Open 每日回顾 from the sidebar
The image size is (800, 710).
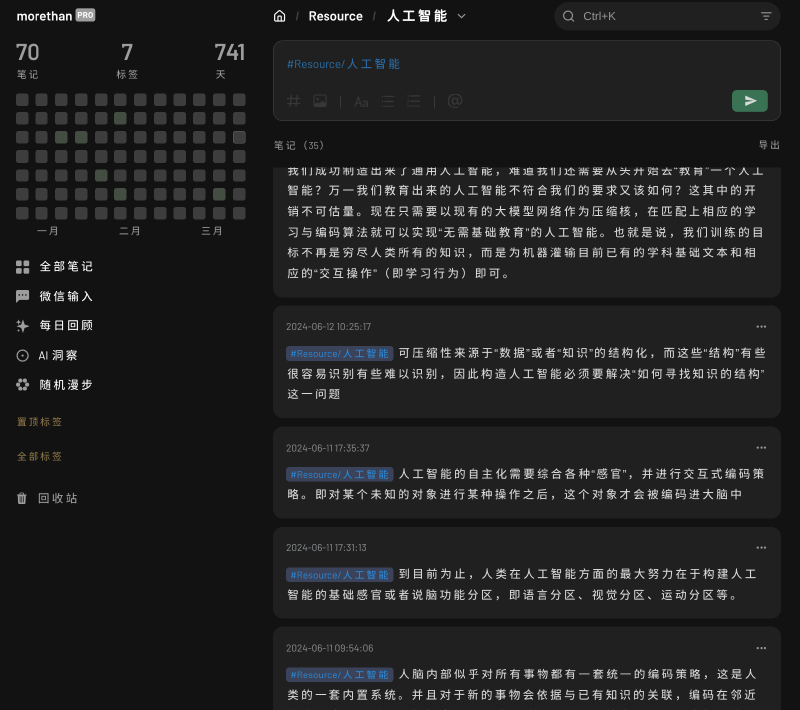(66, 325)
